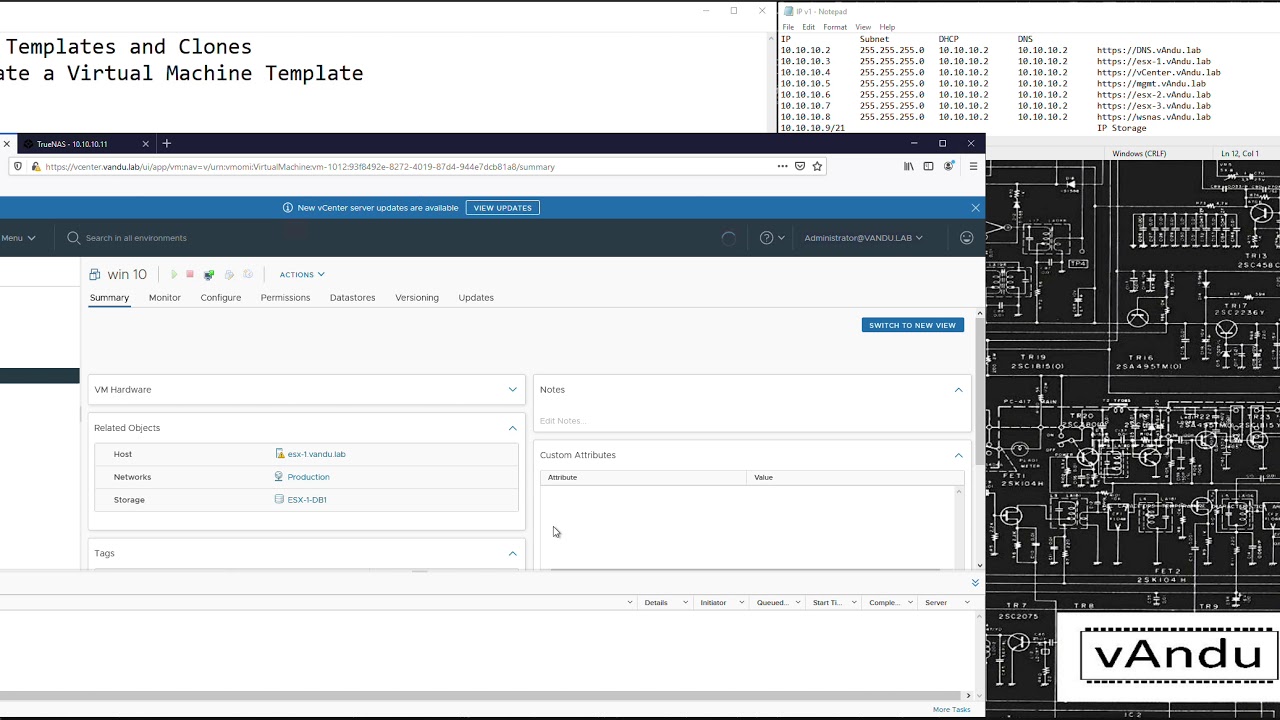Click the More Tasks link
Screen dimensions: 1280x720
951,710
